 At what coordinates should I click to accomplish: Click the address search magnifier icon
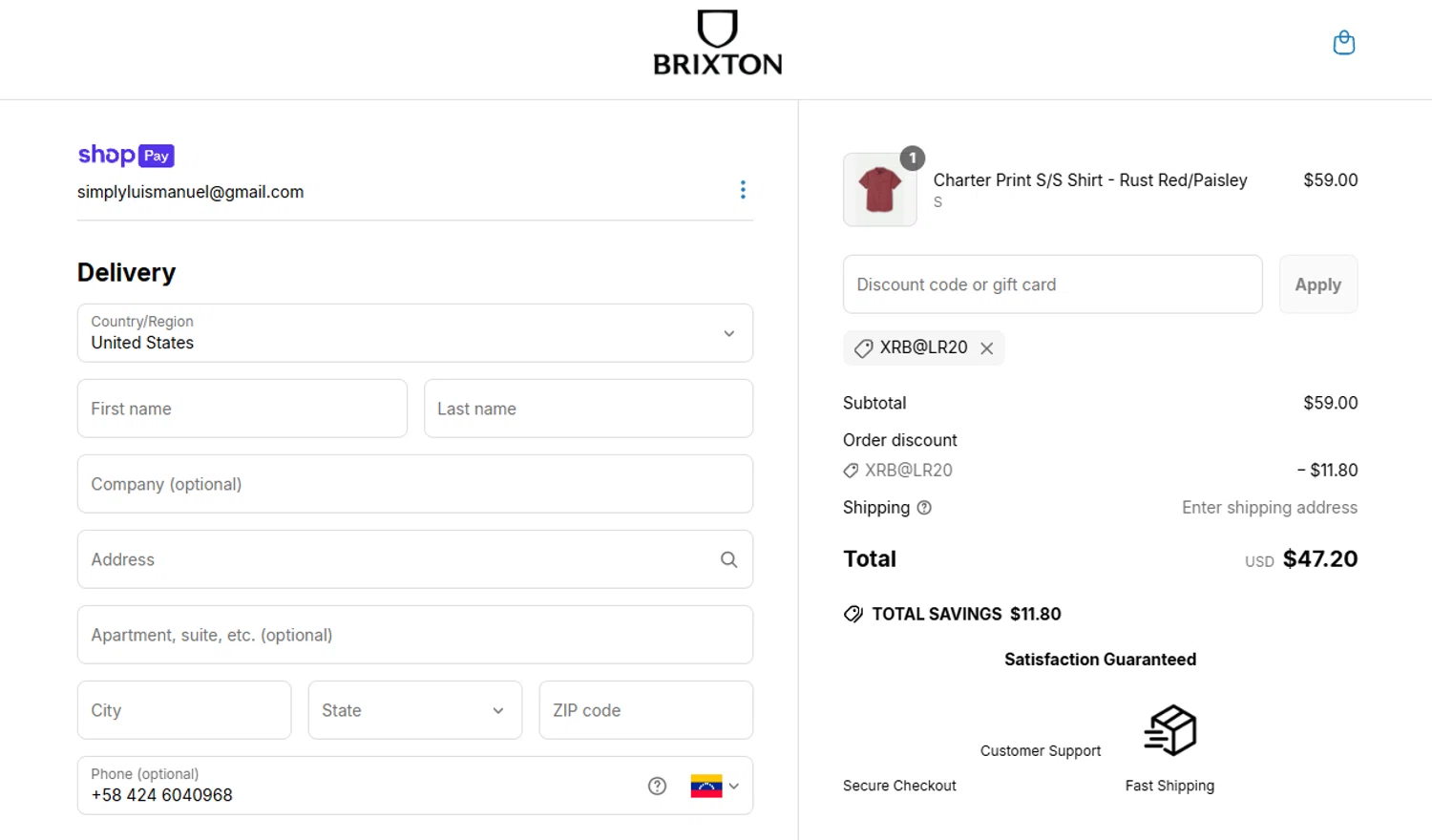tap(728, 559)
